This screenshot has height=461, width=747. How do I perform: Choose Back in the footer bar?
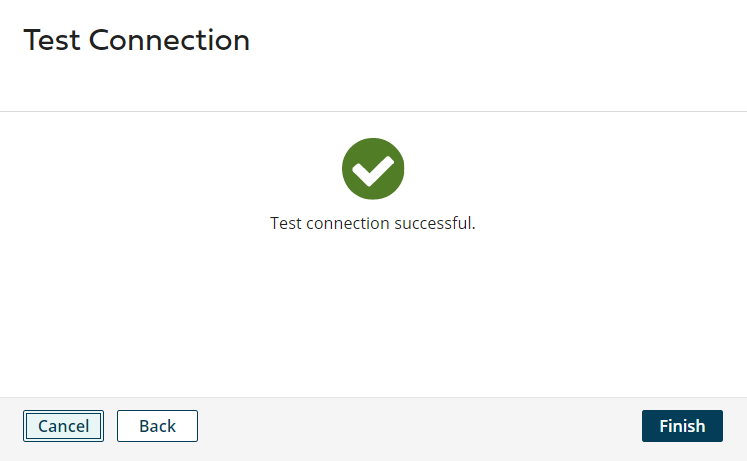pyautogui.click(x=157, y=426)
